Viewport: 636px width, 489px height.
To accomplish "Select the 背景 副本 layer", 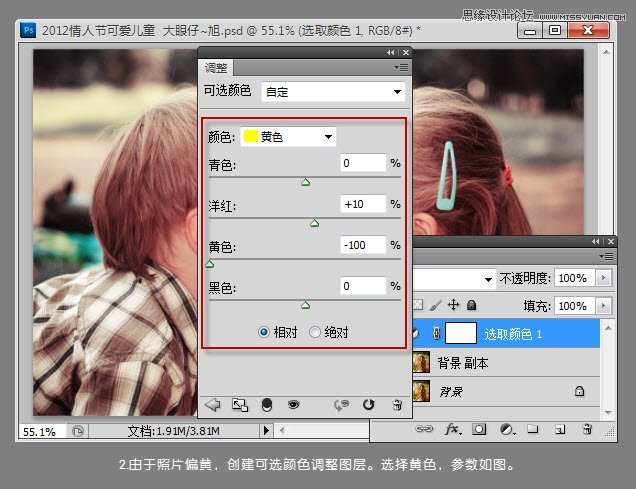I will click(x=463, y=363).
